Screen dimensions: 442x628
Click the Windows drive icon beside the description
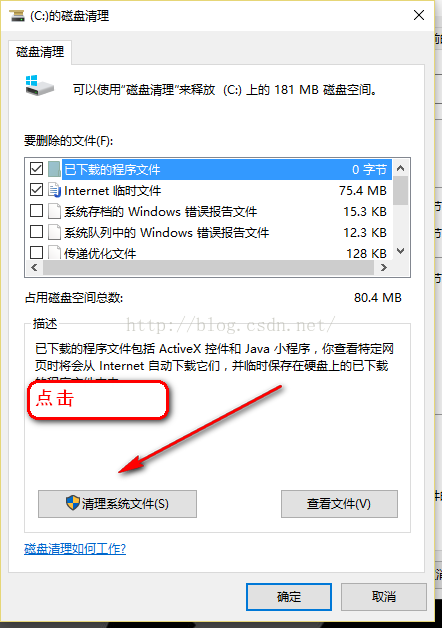pyautogui.click(x=40, y=86)
